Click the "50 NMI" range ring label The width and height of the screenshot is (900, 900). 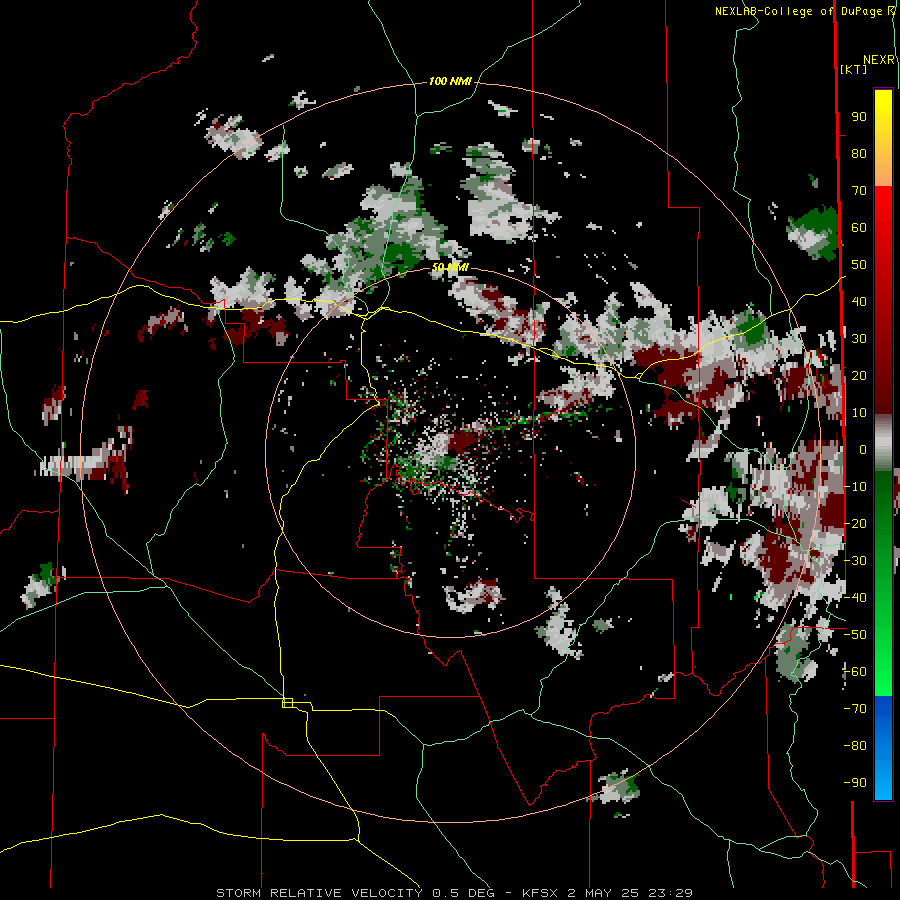point(451,267)
